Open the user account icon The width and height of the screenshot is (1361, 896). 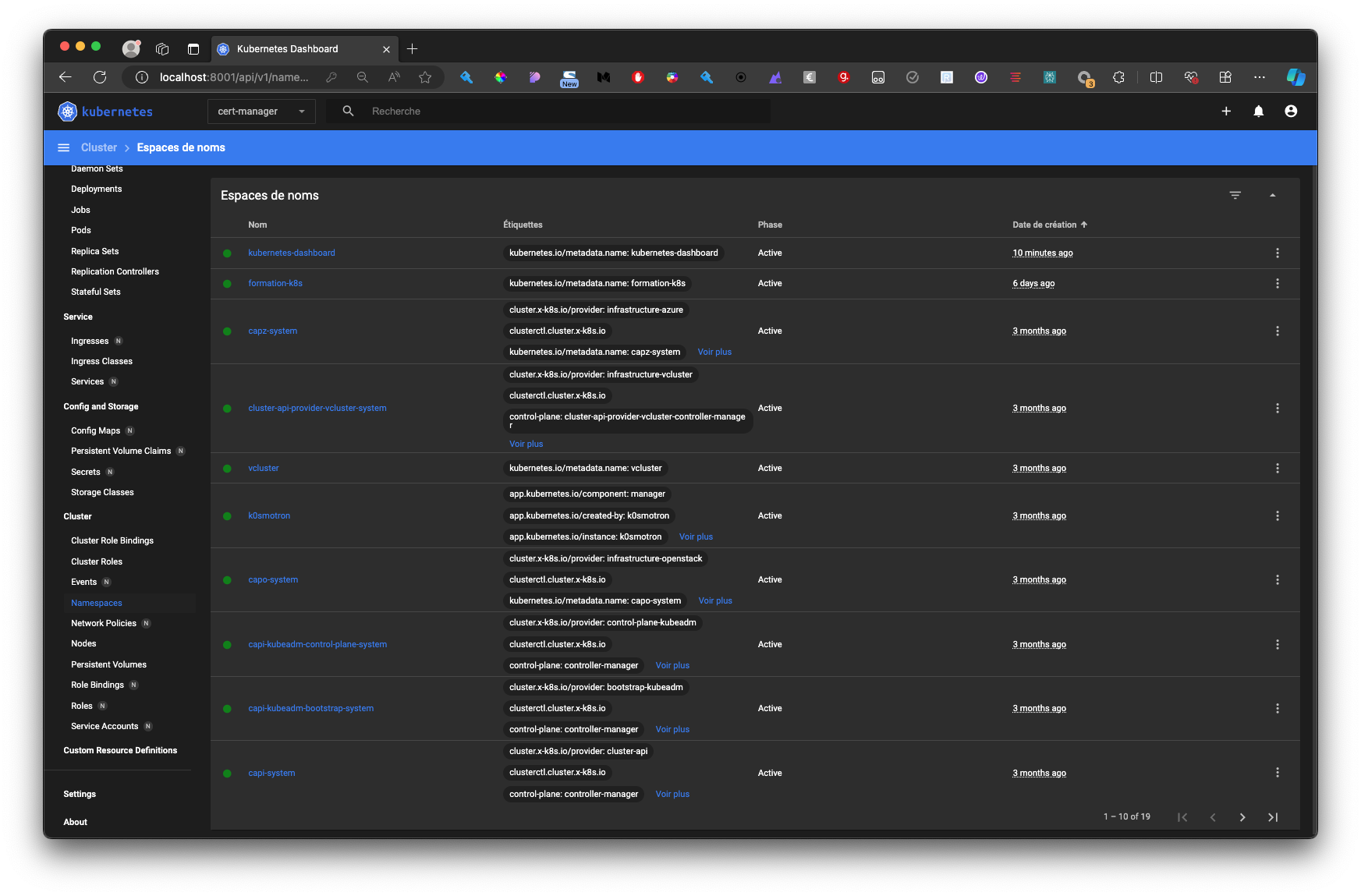[1291, 112]
